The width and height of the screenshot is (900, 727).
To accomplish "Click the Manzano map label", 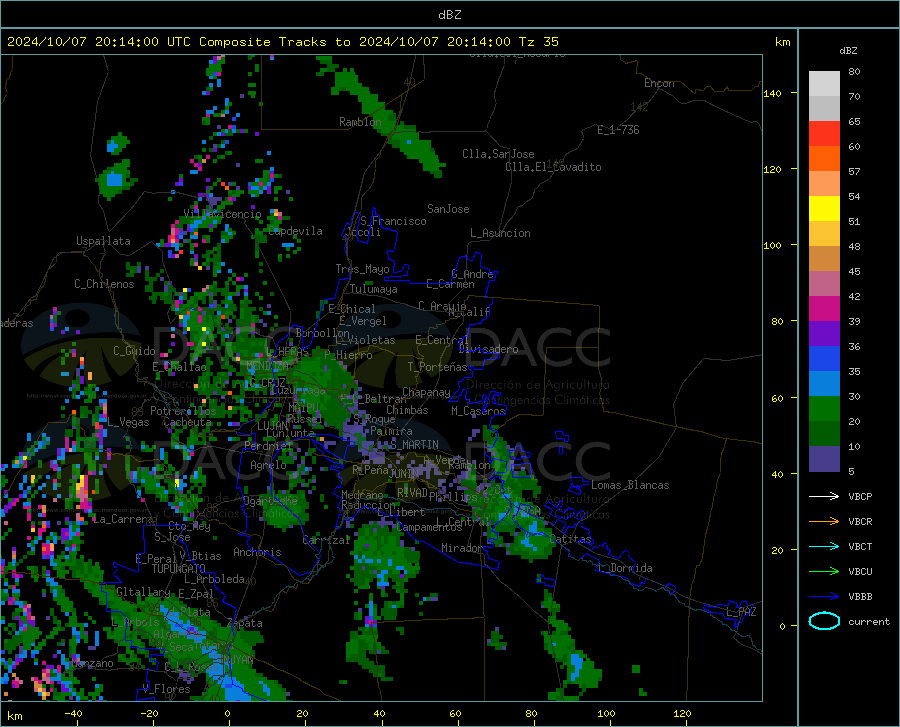I will 92,664.
